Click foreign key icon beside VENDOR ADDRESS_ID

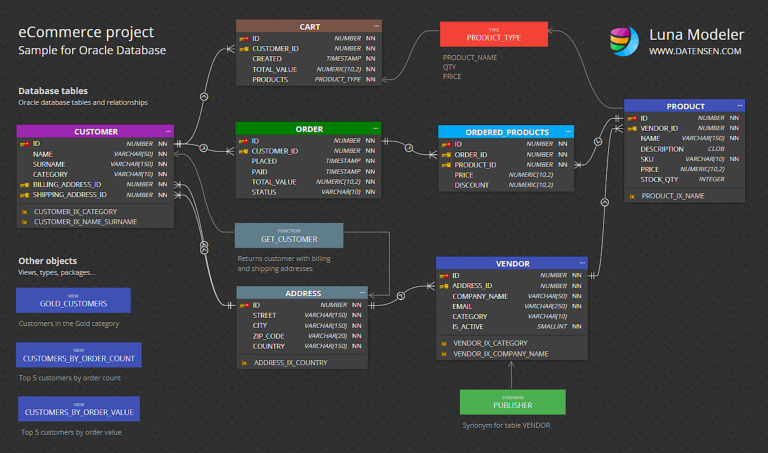pos(443,286)
